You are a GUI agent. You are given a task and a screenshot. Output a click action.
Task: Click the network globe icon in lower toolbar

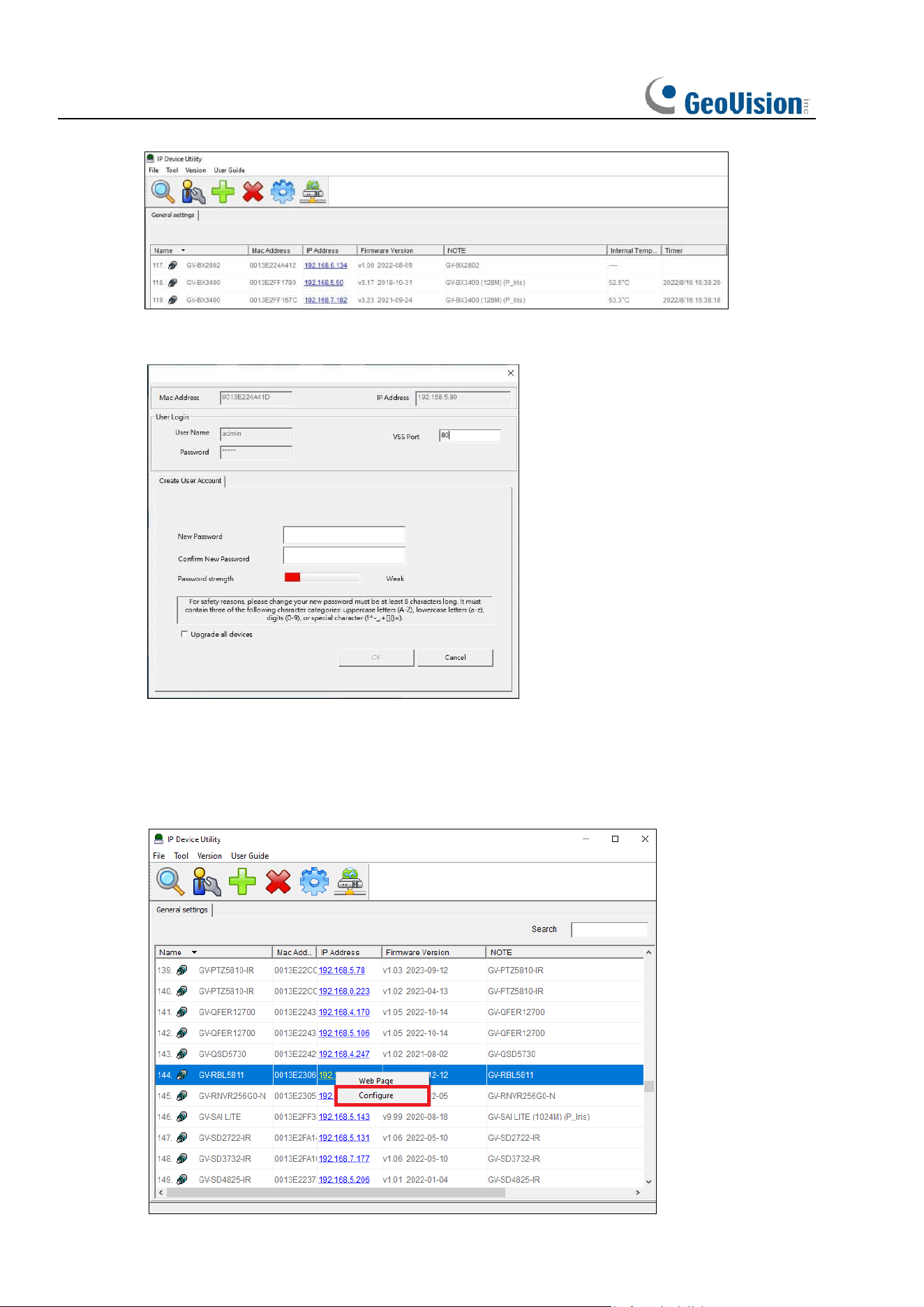(x=350, y=881)
